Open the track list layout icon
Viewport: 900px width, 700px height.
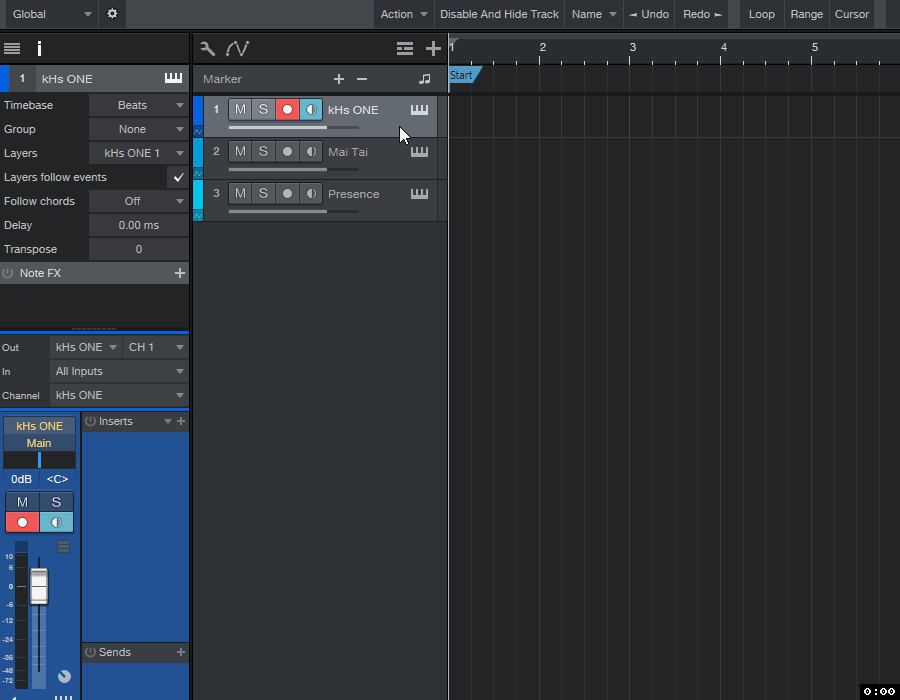405,49
